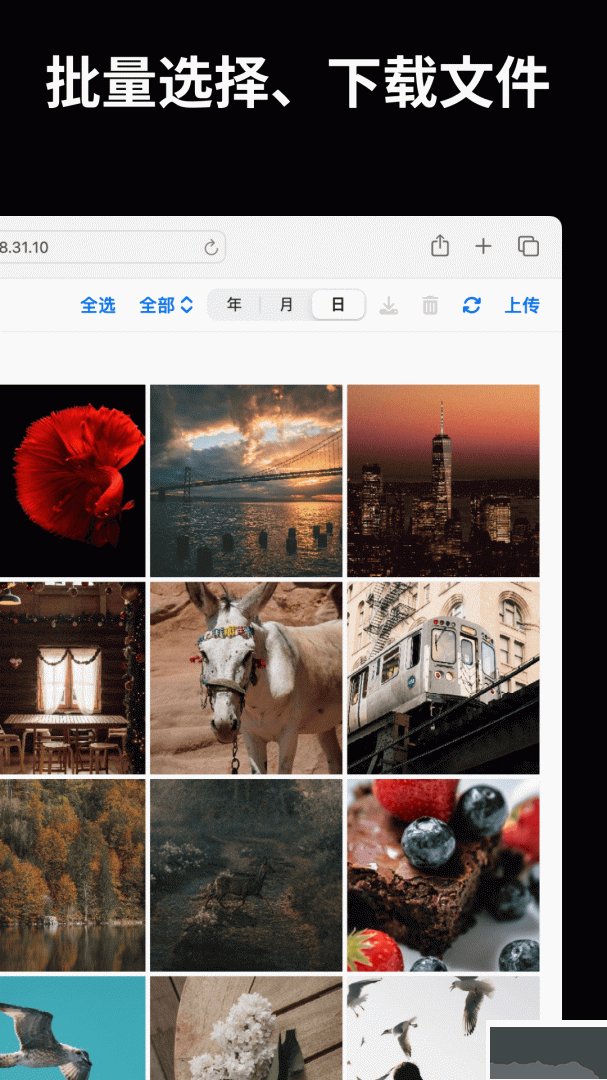Show the tab overview icon
This screenshot has height=1080, width=607.
528,247
